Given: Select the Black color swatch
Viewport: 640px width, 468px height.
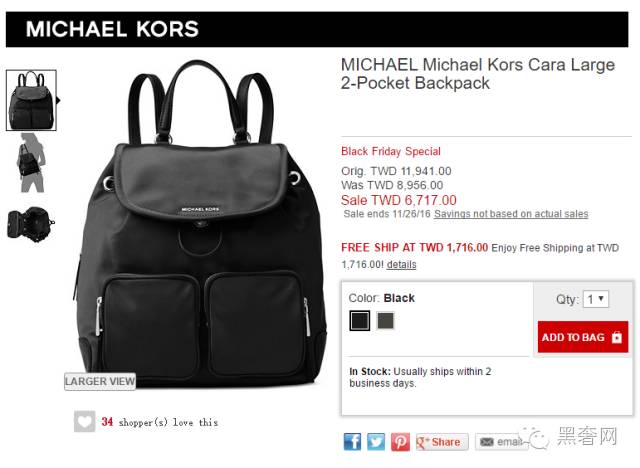Looking at the screenshot, I should [x=360, y=320].
